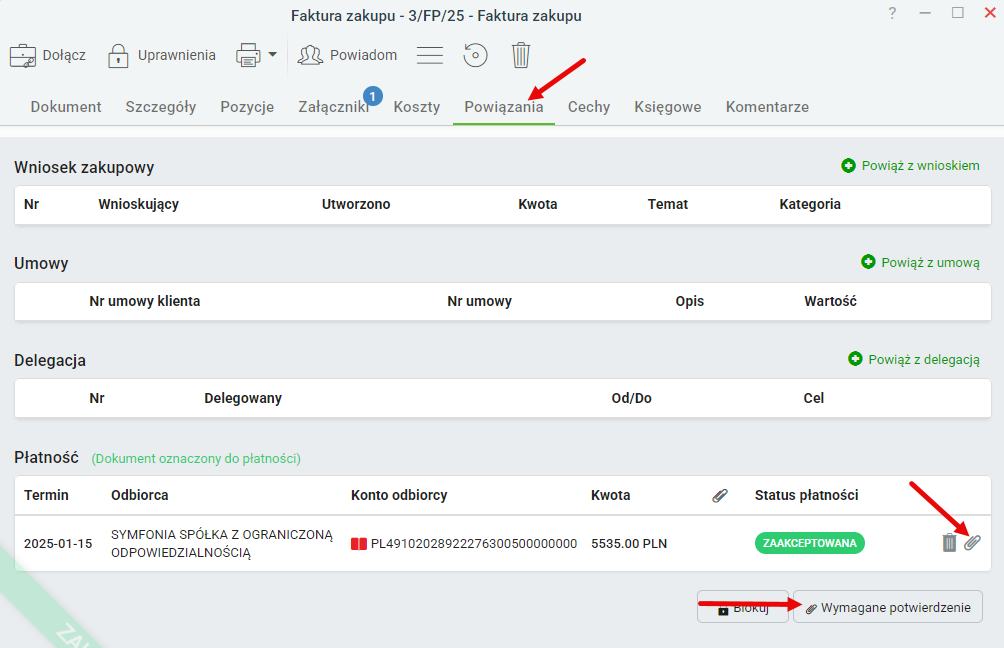Expand the printer dropdown arrow
This screenshot has height=648, width=1004.
(273, 54)
